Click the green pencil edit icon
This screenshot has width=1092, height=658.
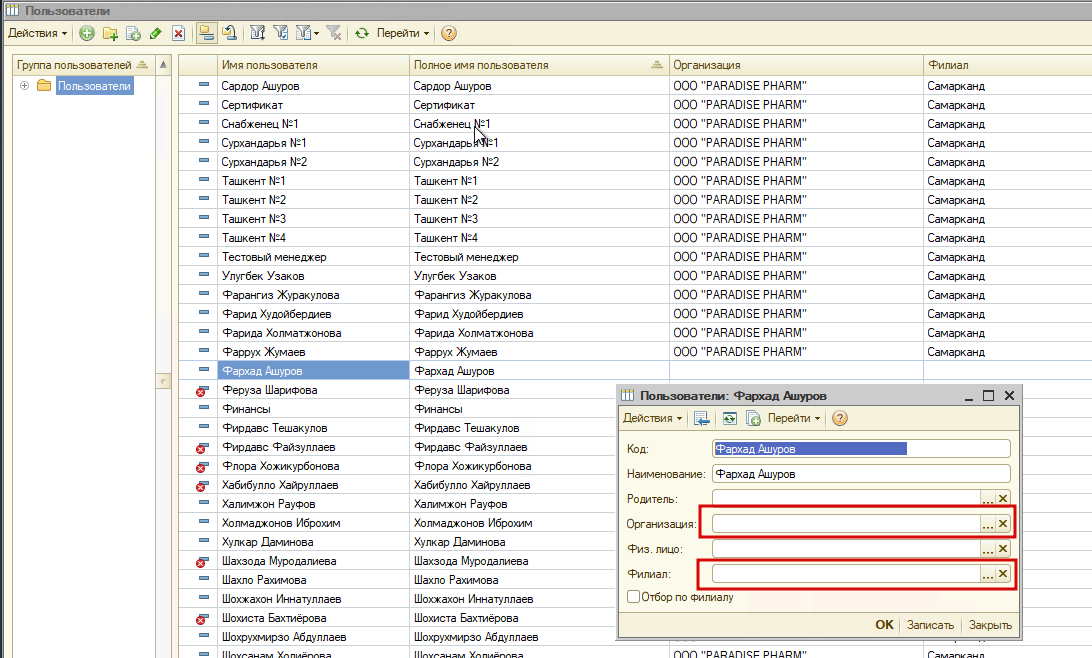[x=156, y=33]
